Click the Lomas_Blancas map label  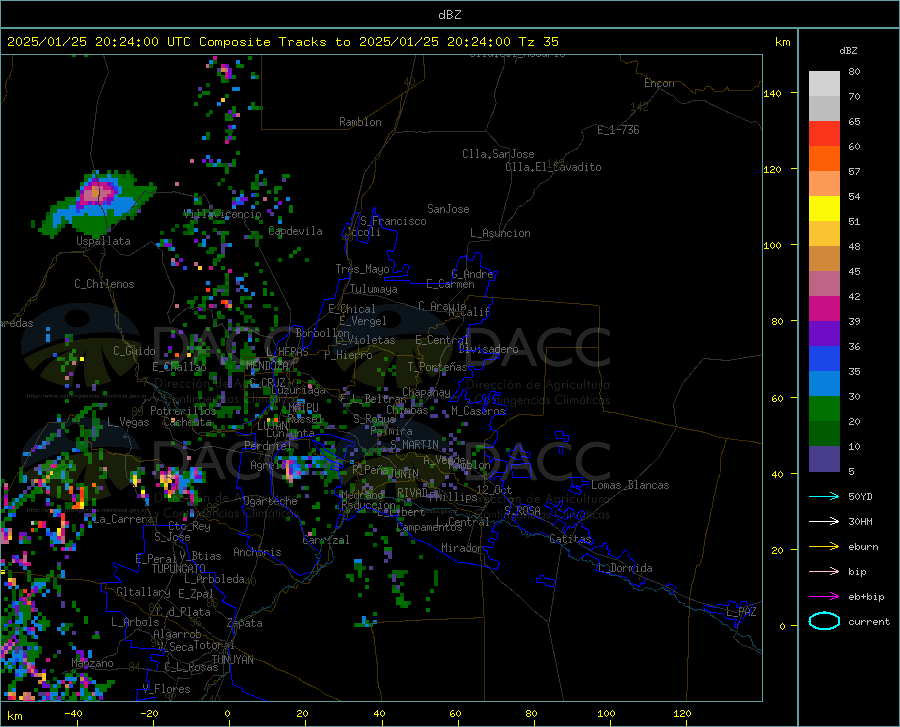pyautogui.click(x=630, y=485)
